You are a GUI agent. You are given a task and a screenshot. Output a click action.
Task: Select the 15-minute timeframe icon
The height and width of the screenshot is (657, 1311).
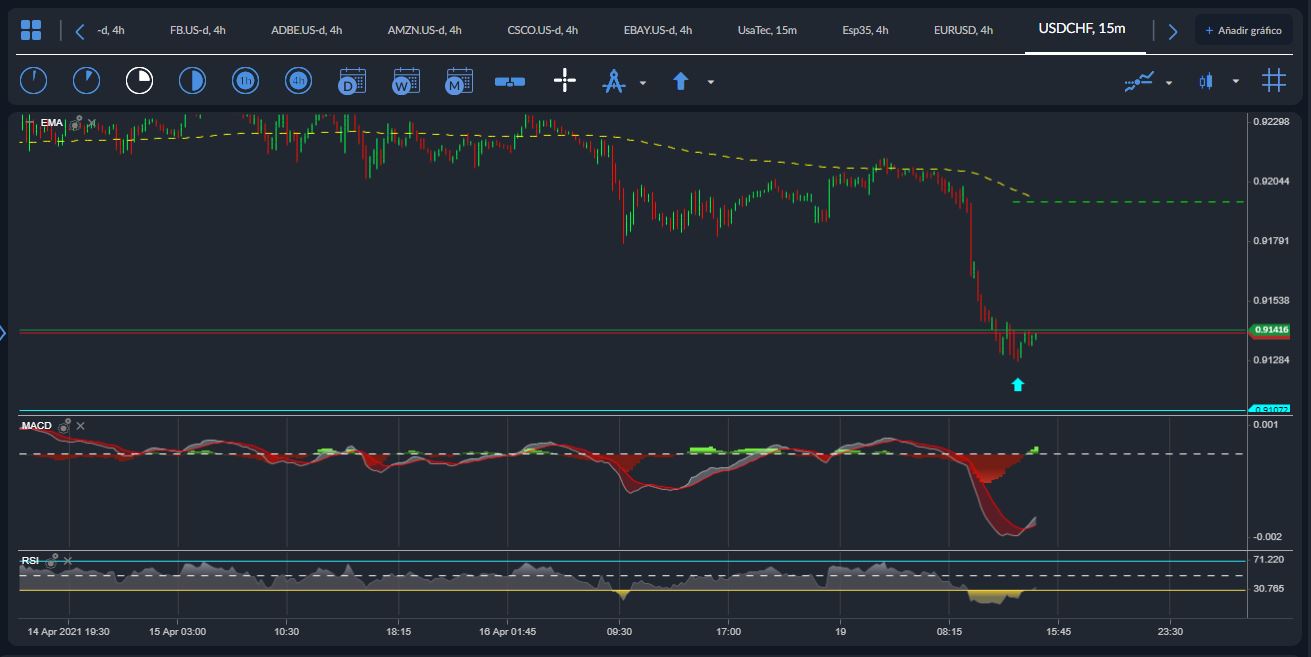(x=139, y=80)
